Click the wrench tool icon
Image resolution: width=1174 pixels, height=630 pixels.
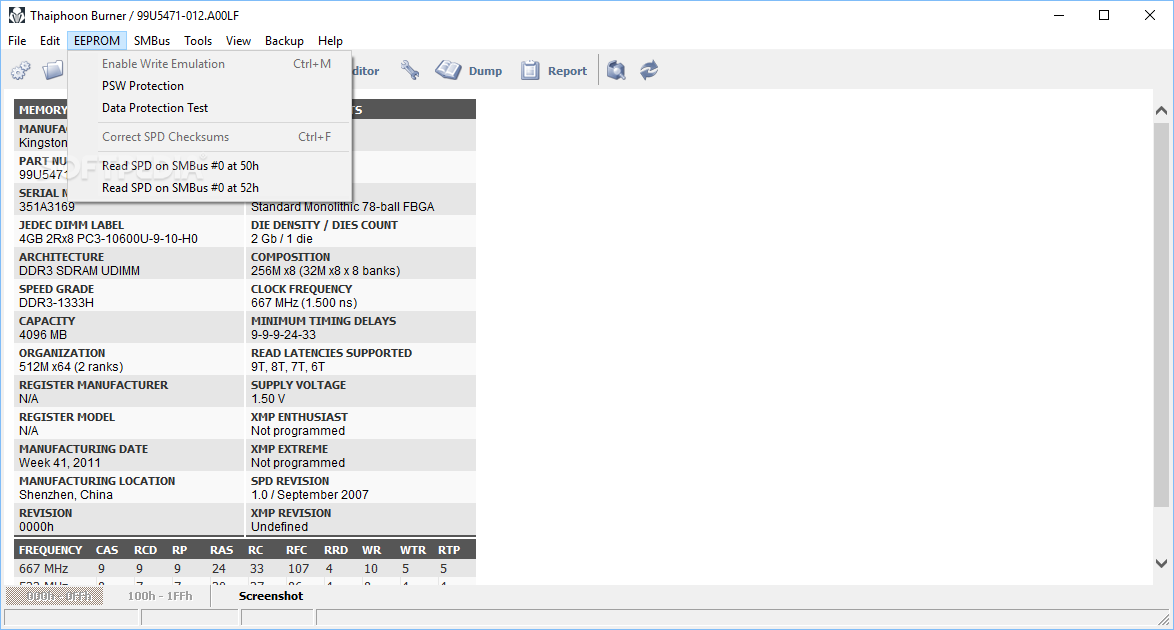click(x=410, y=70)
